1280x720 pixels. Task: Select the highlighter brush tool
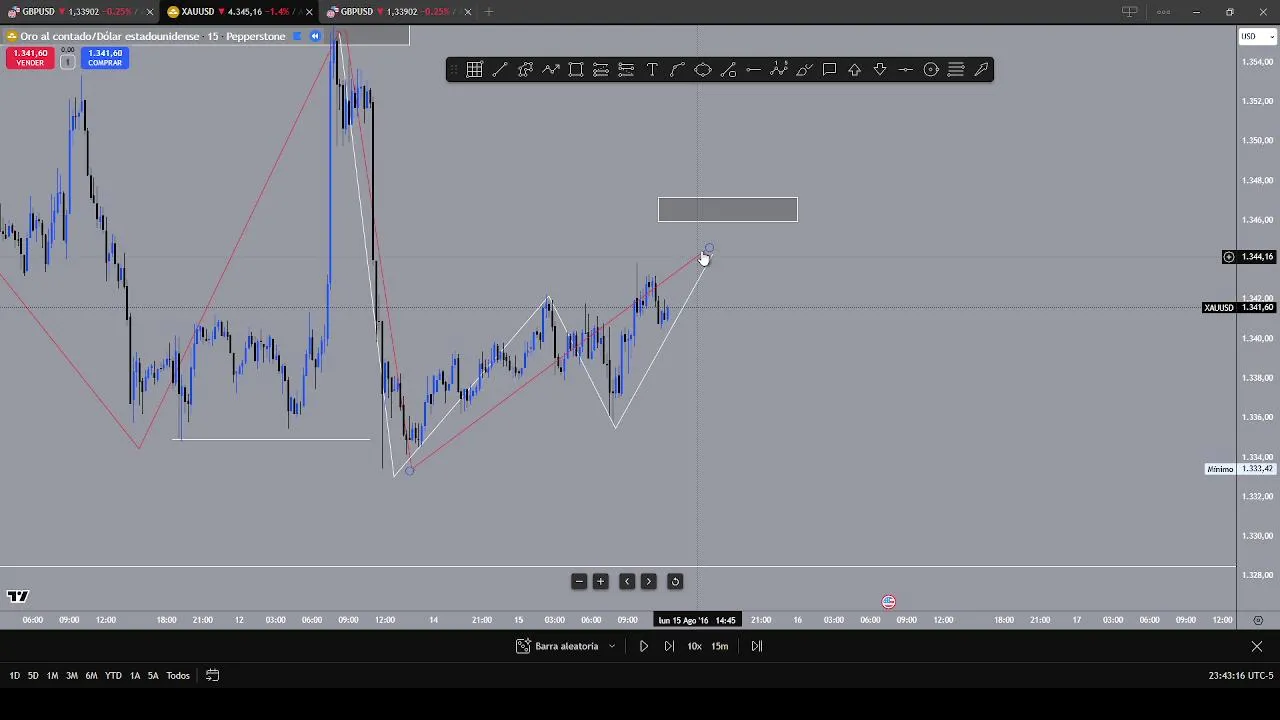[804, 69]
